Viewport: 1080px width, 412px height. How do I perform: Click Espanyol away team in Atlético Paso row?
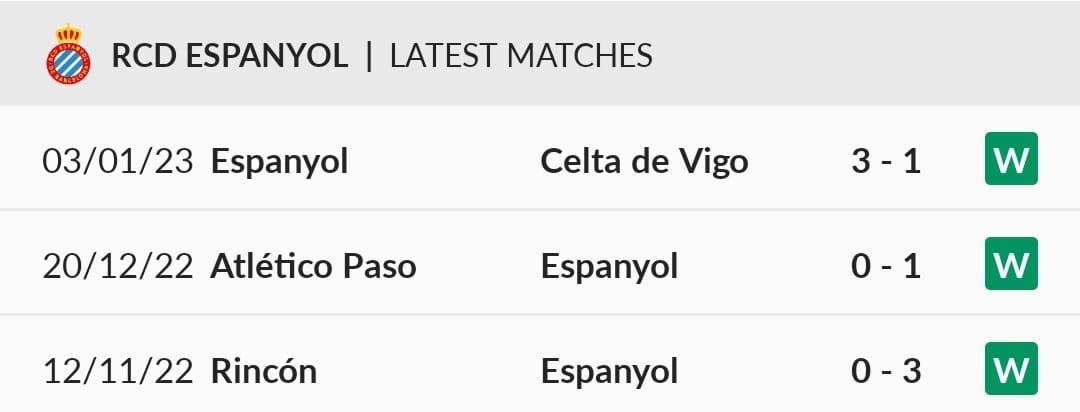tap(610, 268)
